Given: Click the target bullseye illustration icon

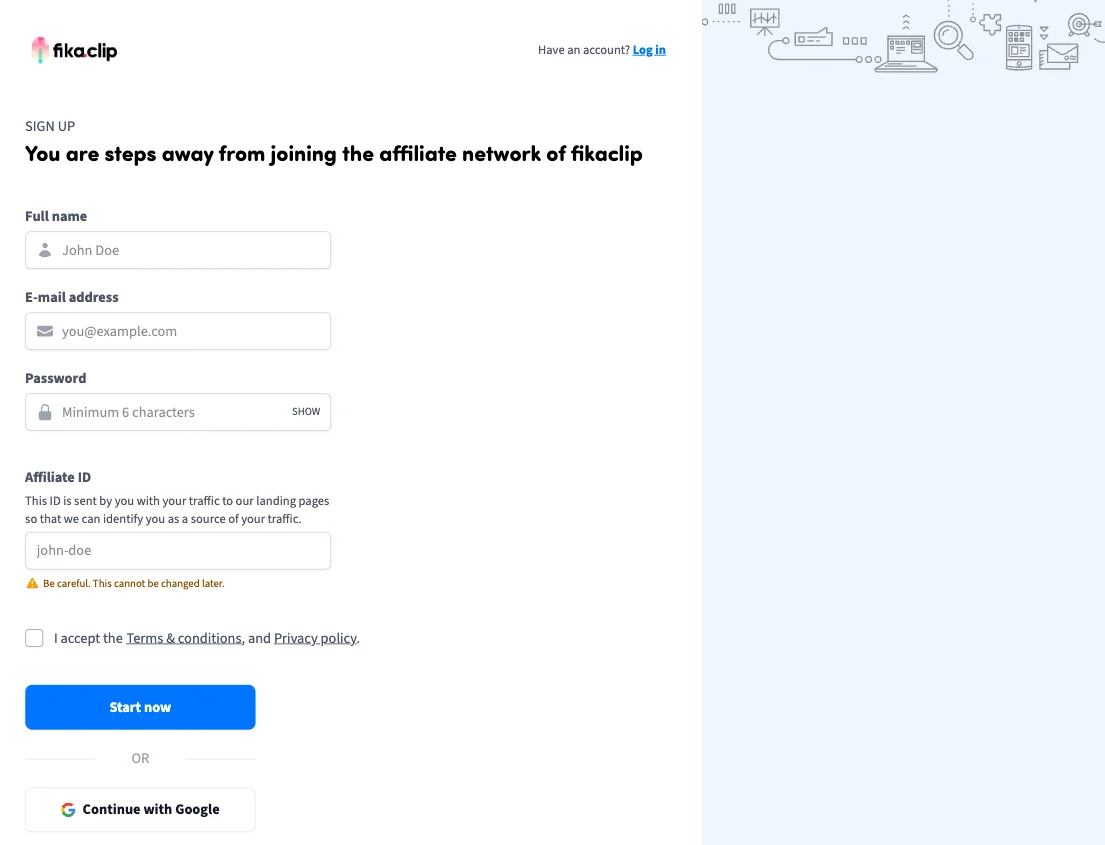Looking at the screenshot, I should point(1079,24).
